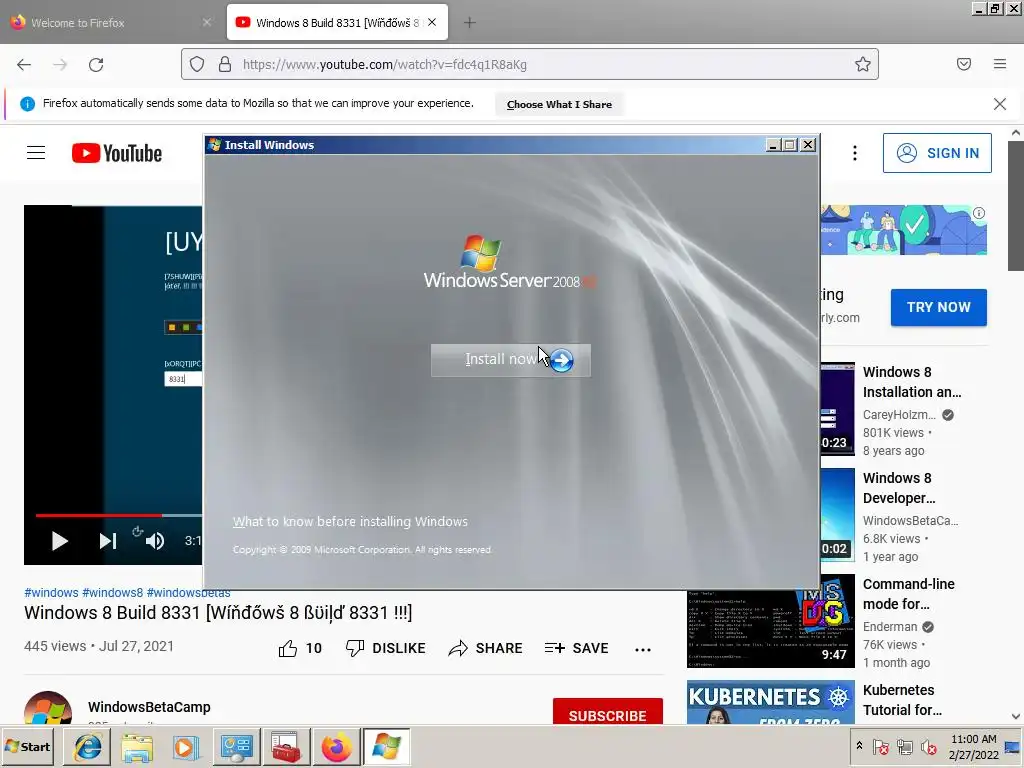Open Windows 8 Developer video thumbnail
This screenshot has height=768, width=1024.
tap(837, 515)
